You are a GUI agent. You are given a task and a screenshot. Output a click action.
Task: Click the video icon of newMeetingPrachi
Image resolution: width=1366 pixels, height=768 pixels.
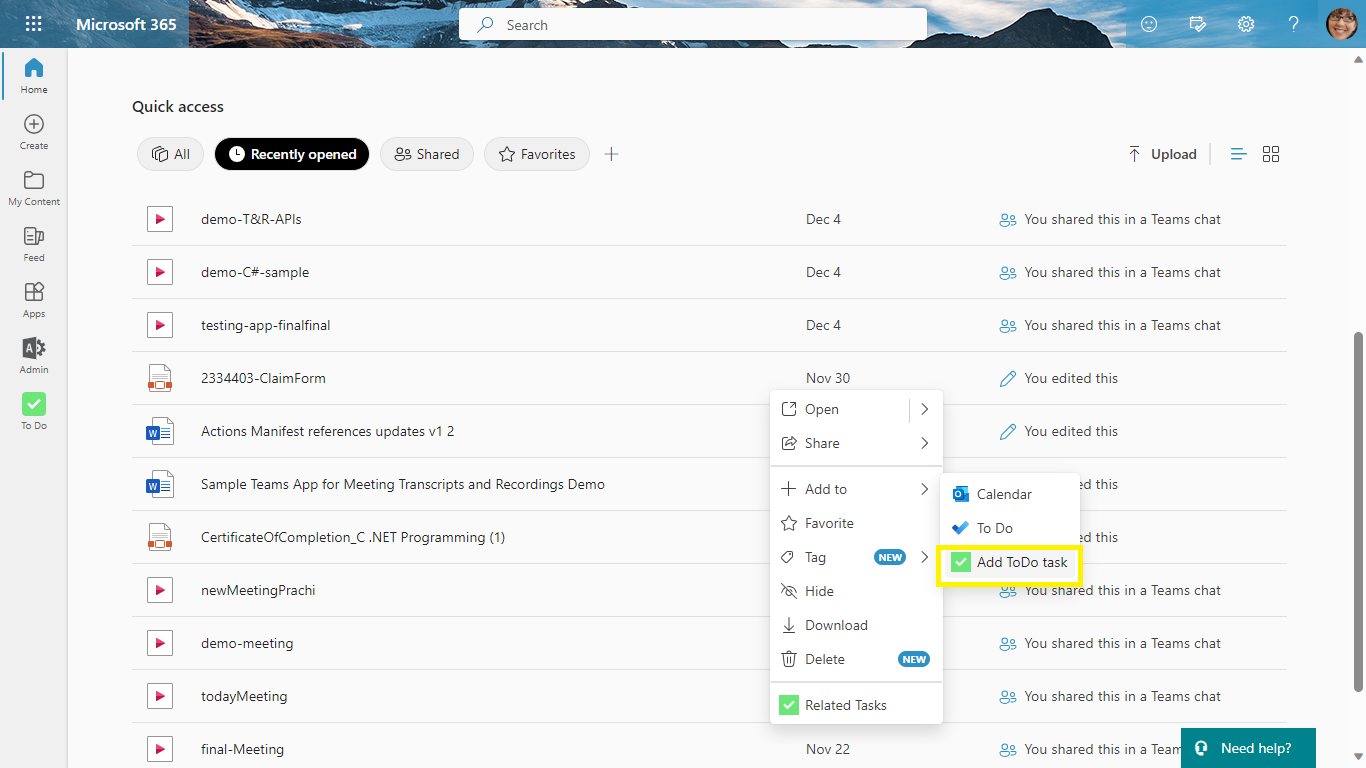160,590
